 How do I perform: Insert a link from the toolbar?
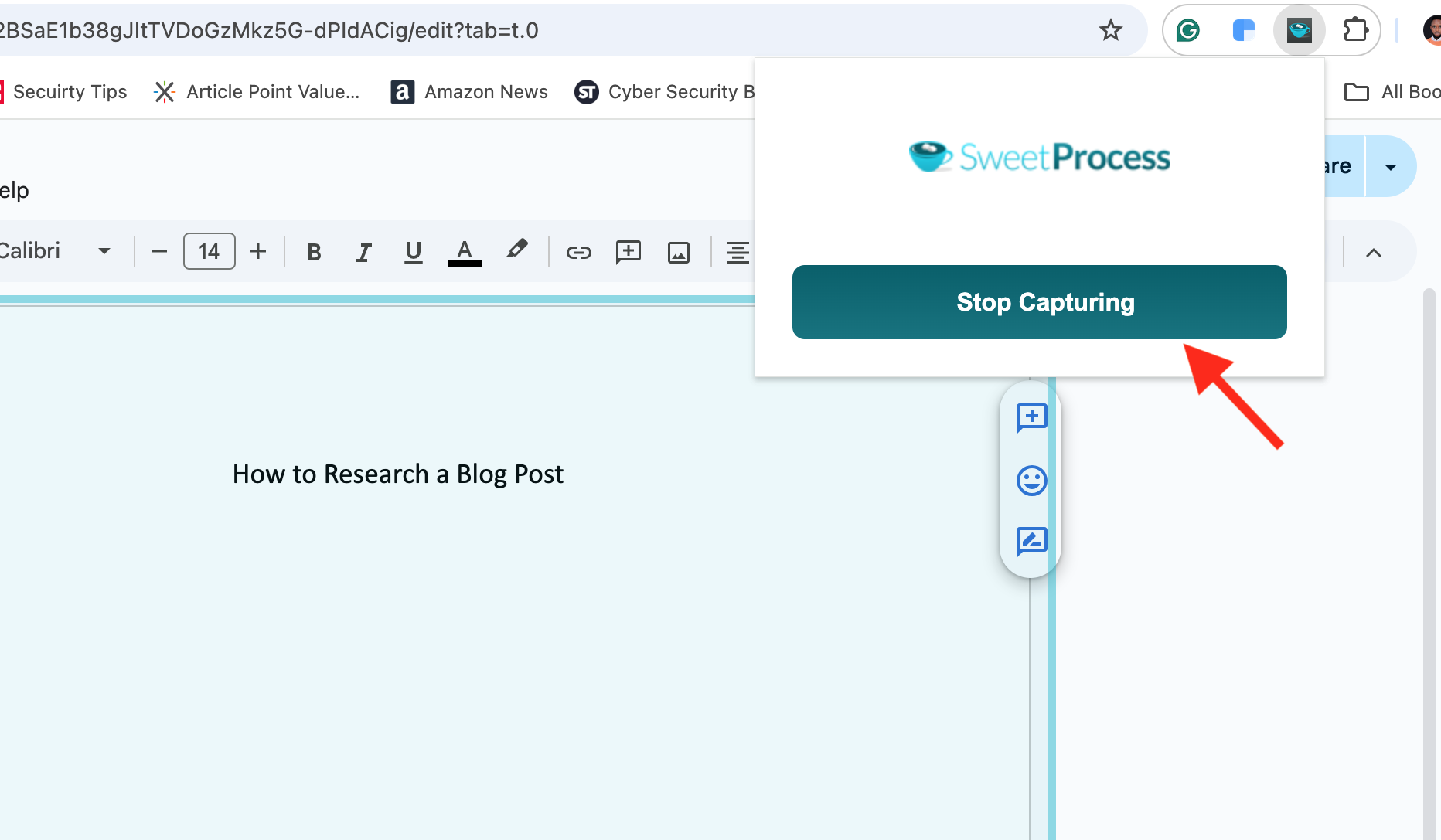tap(578, 252)
